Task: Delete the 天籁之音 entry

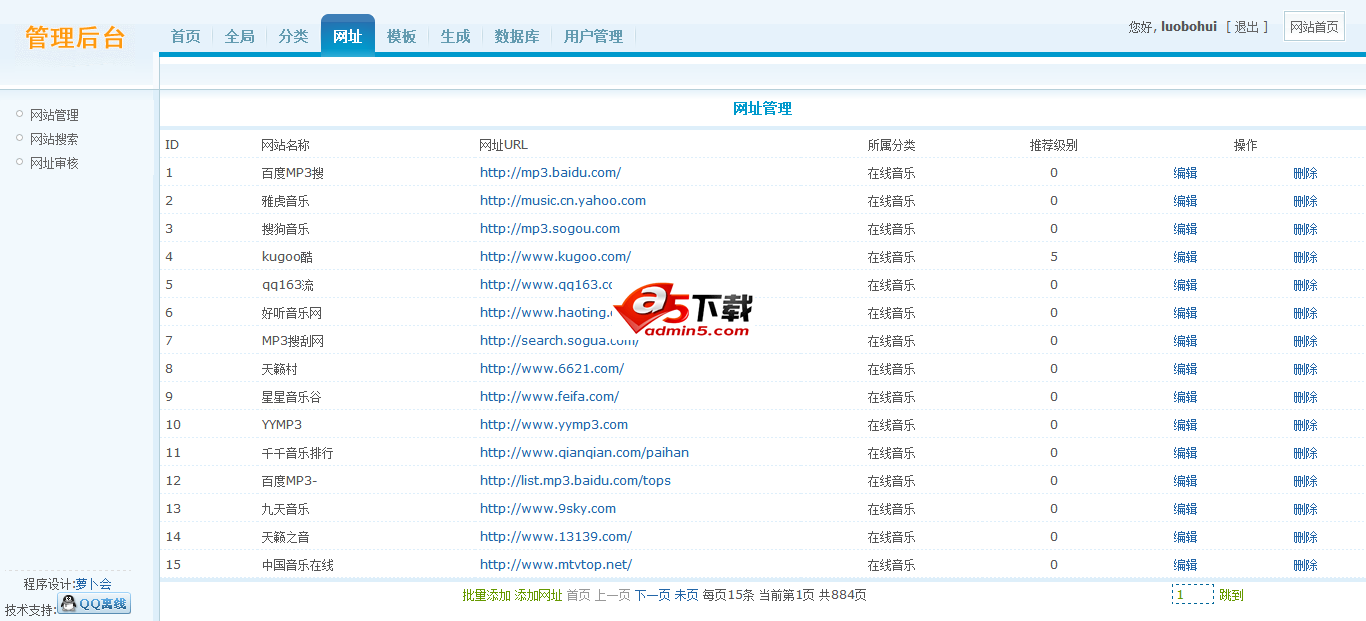Action: pyautogui.click(x=1305, y=537)
